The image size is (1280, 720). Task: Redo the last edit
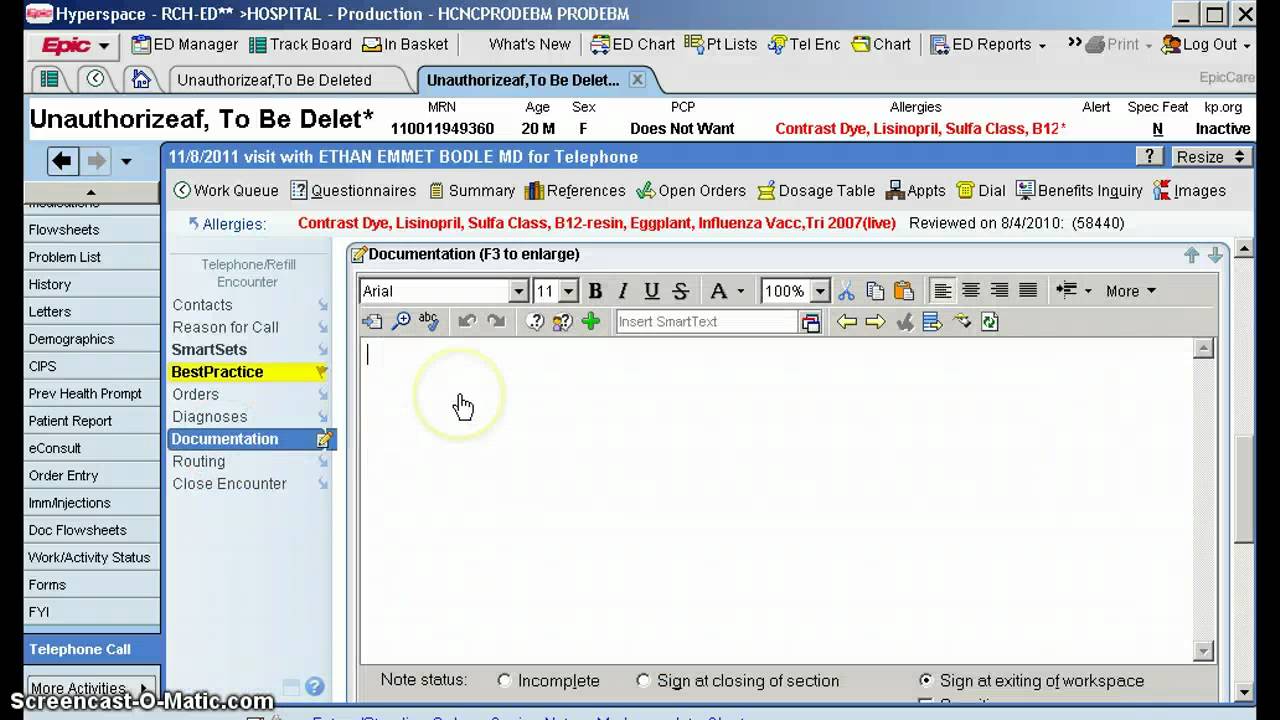(496, 321)
